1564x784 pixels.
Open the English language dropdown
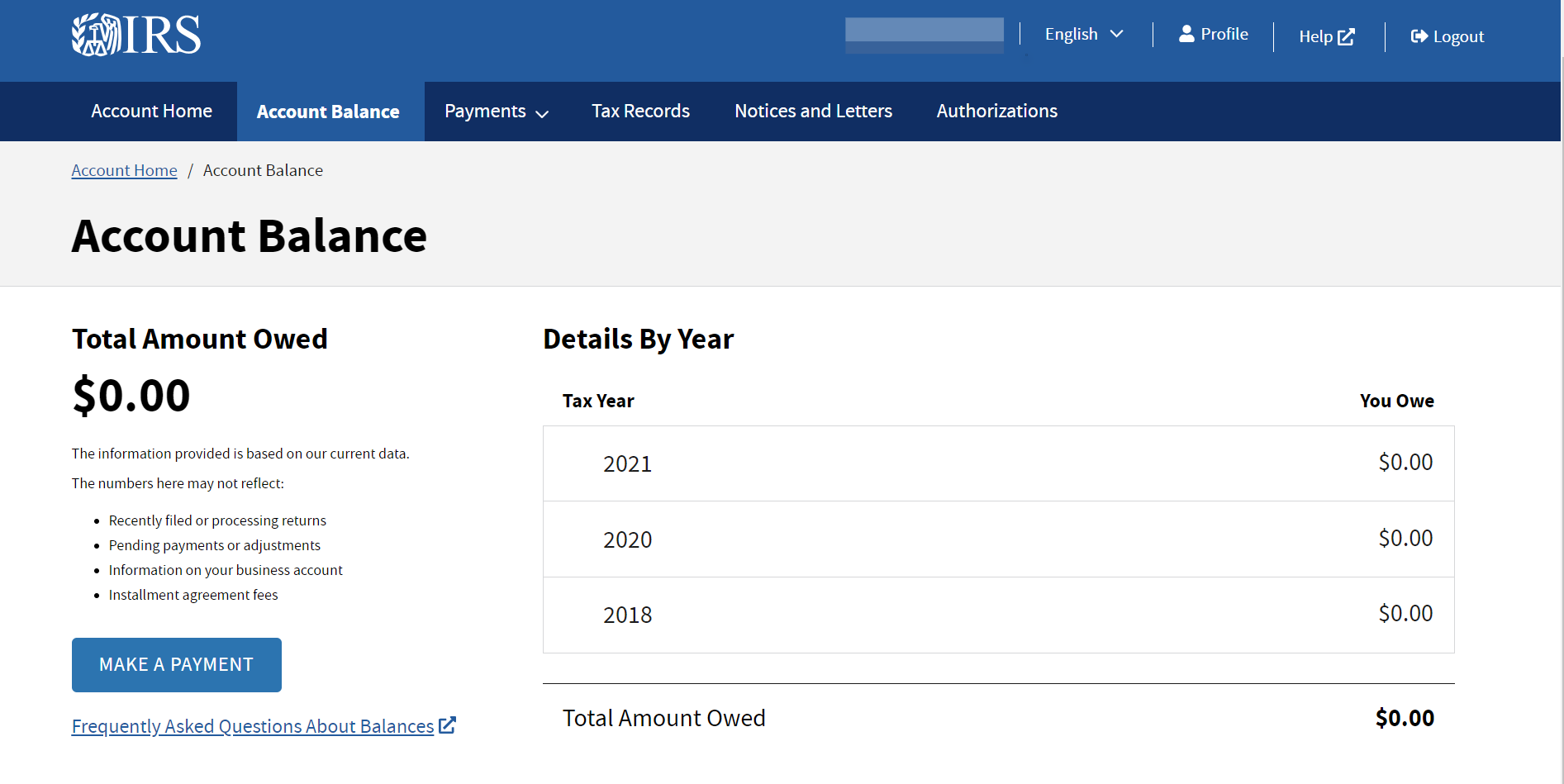pyautogui.click(x=1084, y=34)
